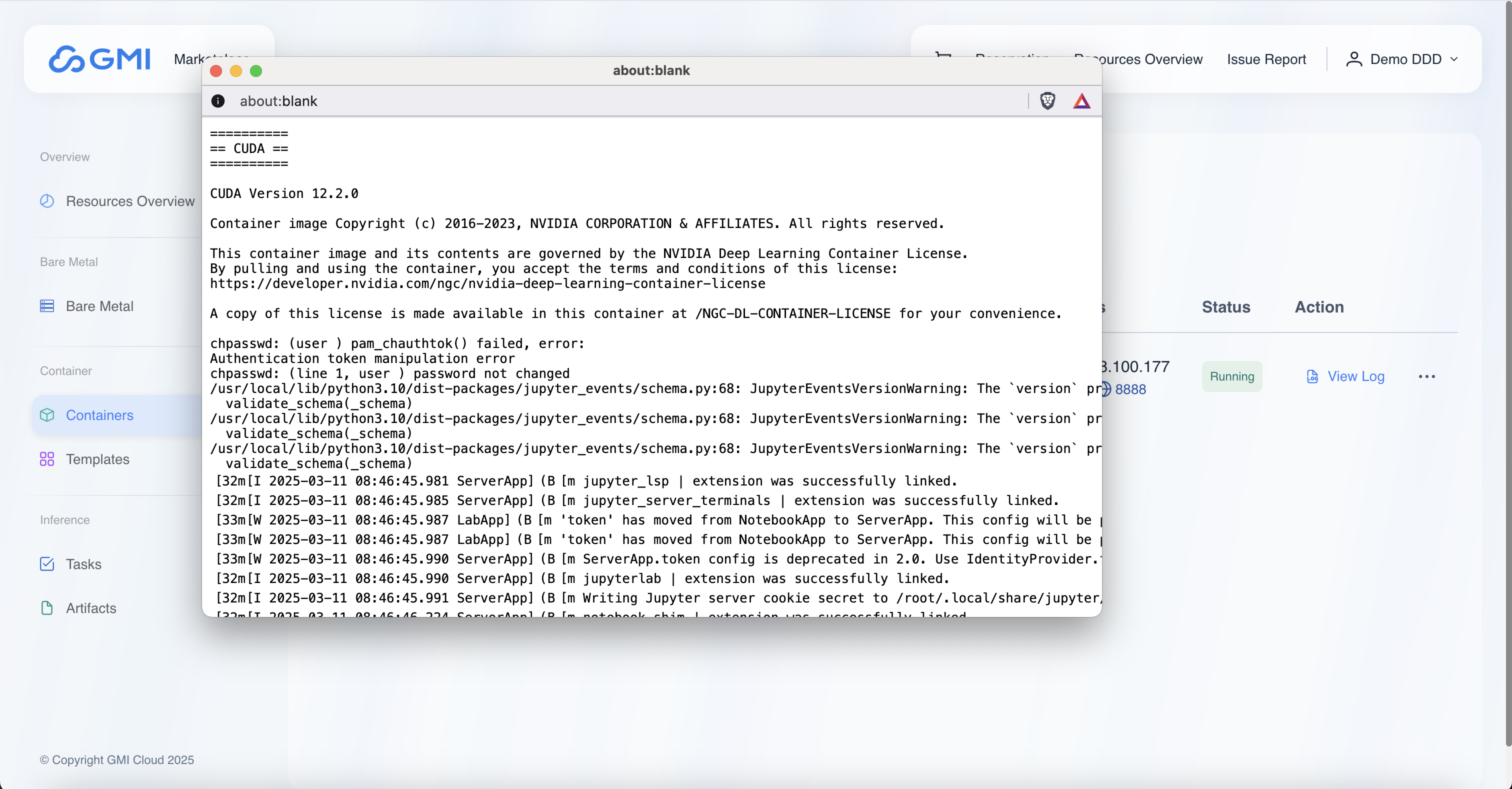
Task: Open the Issue Report page
Action: [x=1266, y=59]
